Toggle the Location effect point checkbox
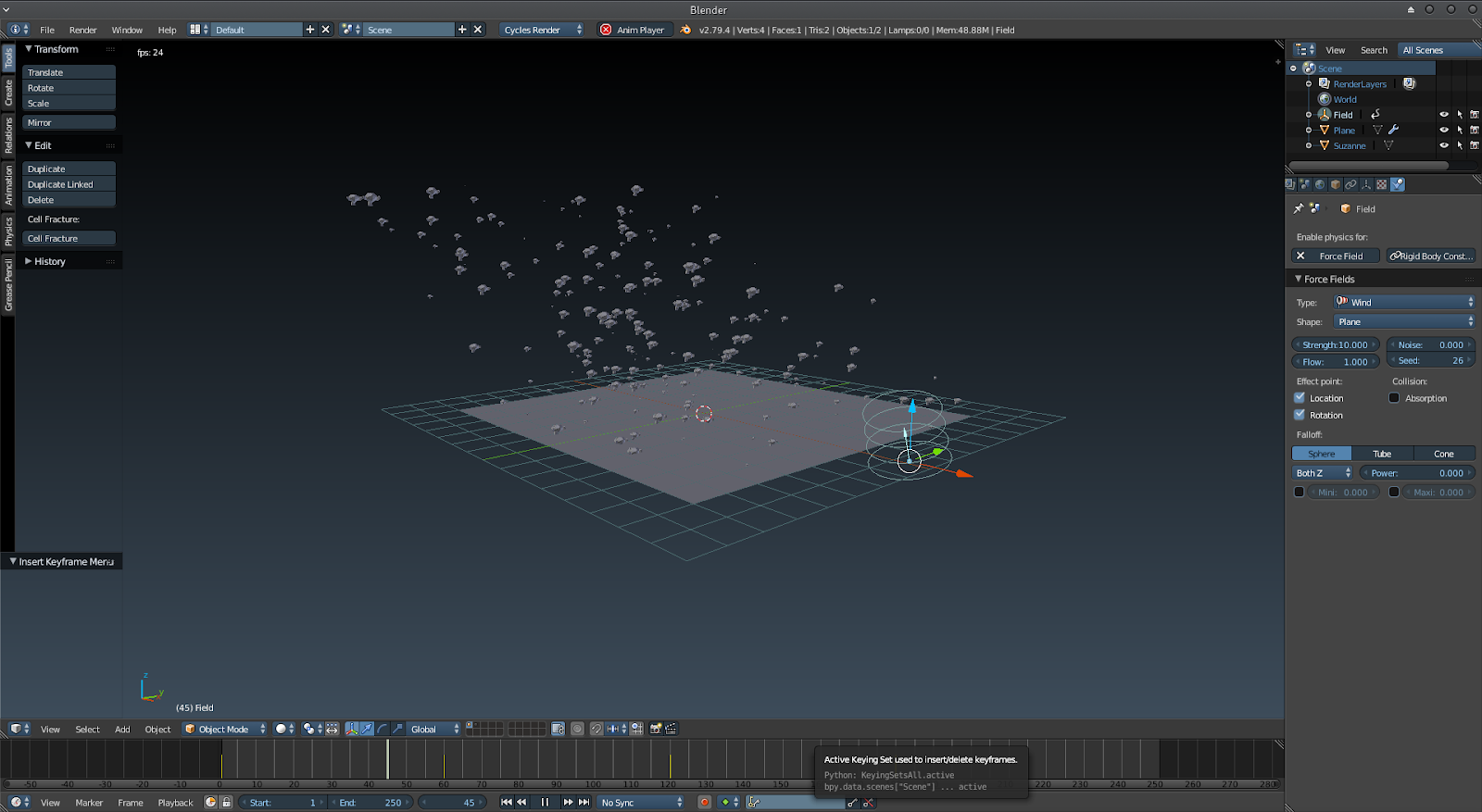Viewport: 1482px width, 812px height. click(1300, 397)
